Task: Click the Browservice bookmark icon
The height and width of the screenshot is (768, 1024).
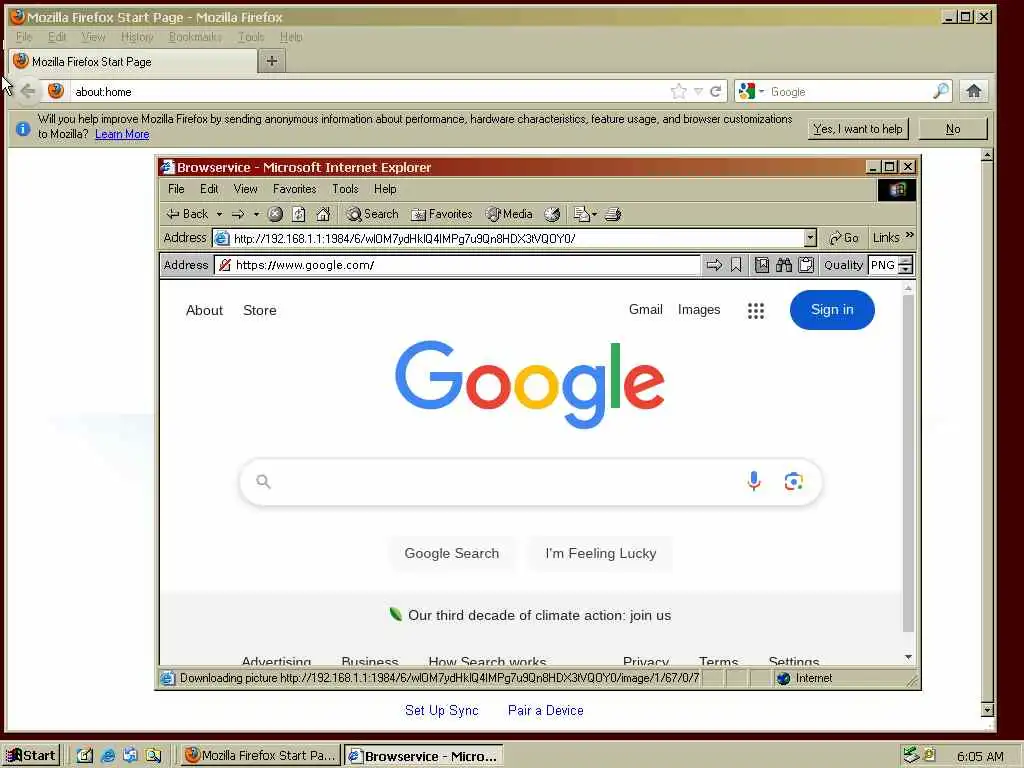Action: coord(736,265)
